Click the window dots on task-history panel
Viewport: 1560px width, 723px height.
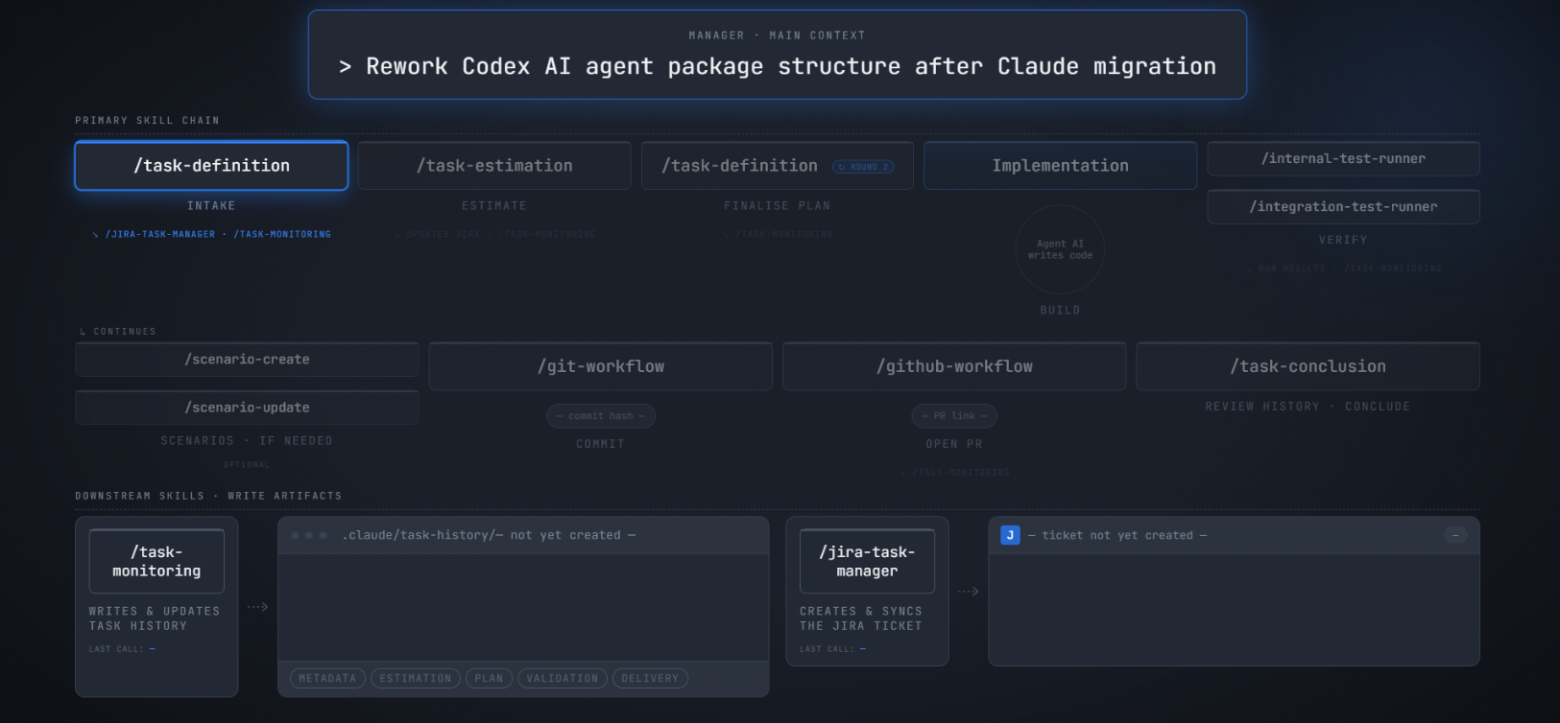pos(309,535)
